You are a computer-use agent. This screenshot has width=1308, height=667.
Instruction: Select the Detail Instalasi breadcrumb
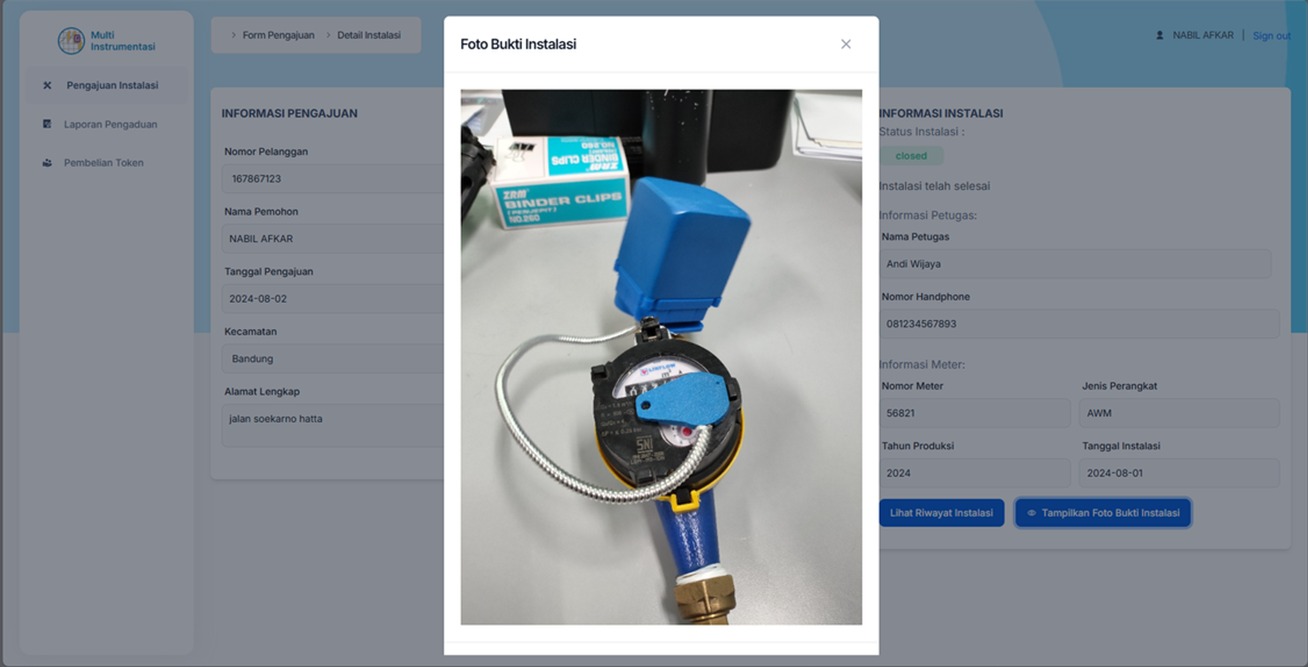(x=368, y=35)
